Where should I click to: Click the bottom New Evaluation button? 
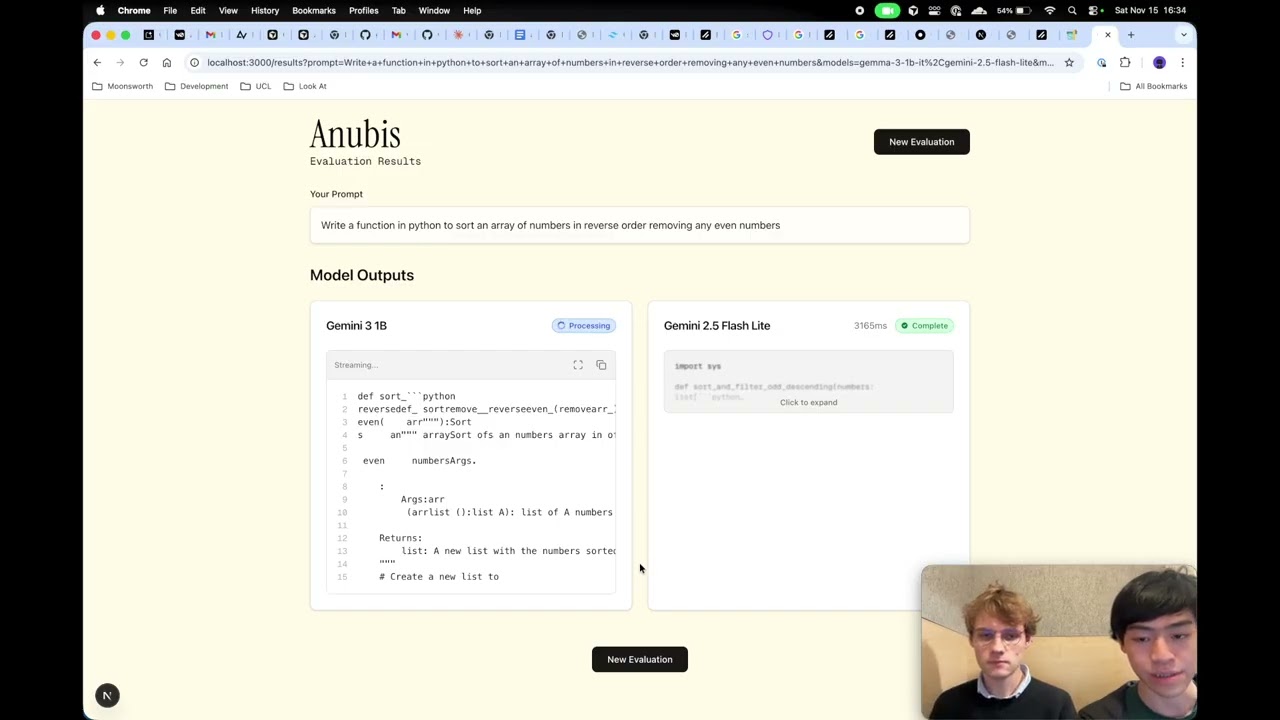640,659
